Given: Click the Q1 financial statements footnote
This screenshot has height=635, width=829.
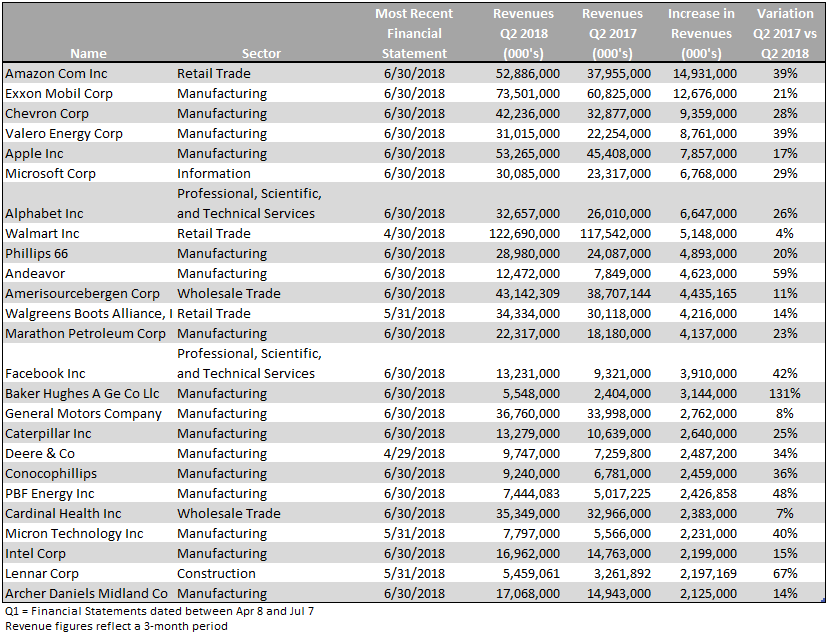Looking at the screenshot, I should (159, 611).
